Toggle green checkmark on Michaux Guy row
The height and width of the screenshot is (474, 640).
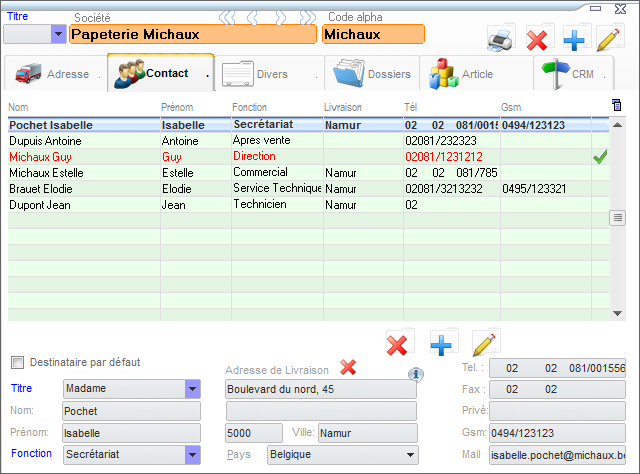600,157
